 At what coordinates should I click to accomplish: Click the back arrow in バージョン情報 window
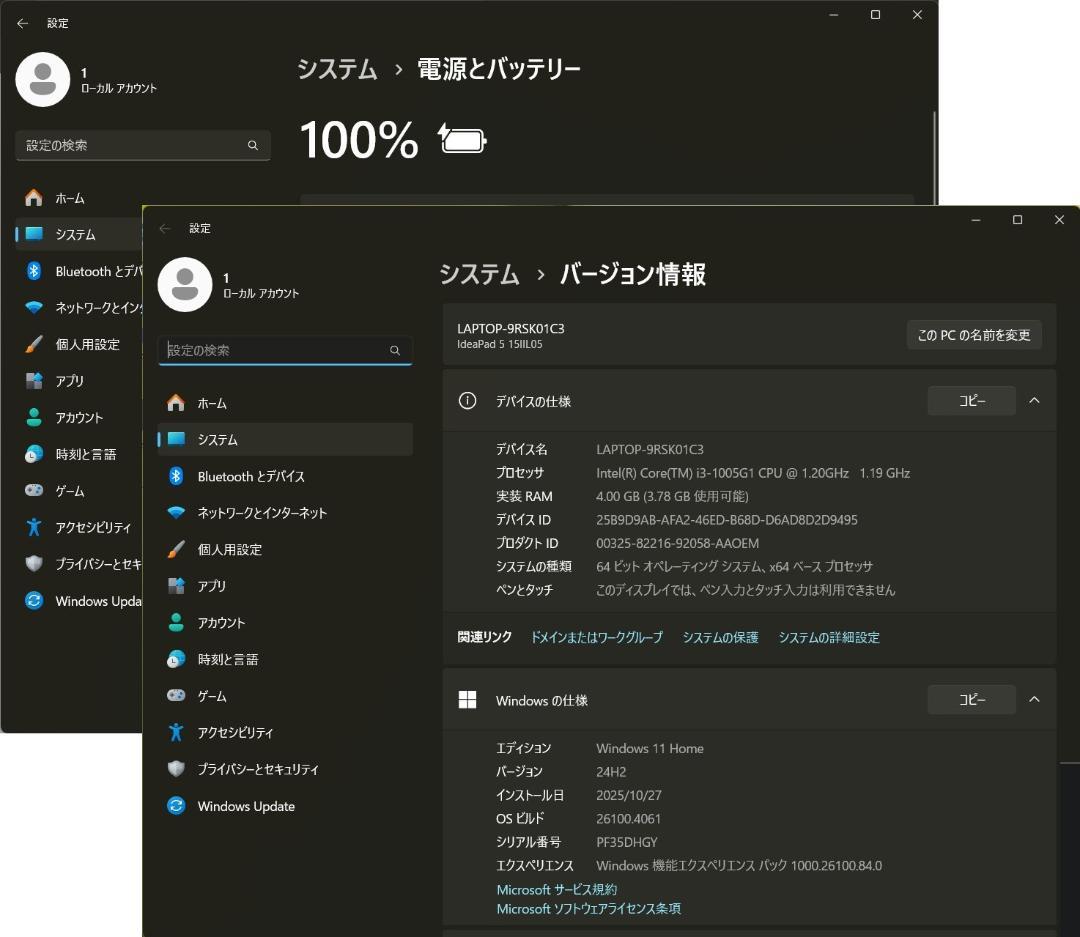click(165, 228)
